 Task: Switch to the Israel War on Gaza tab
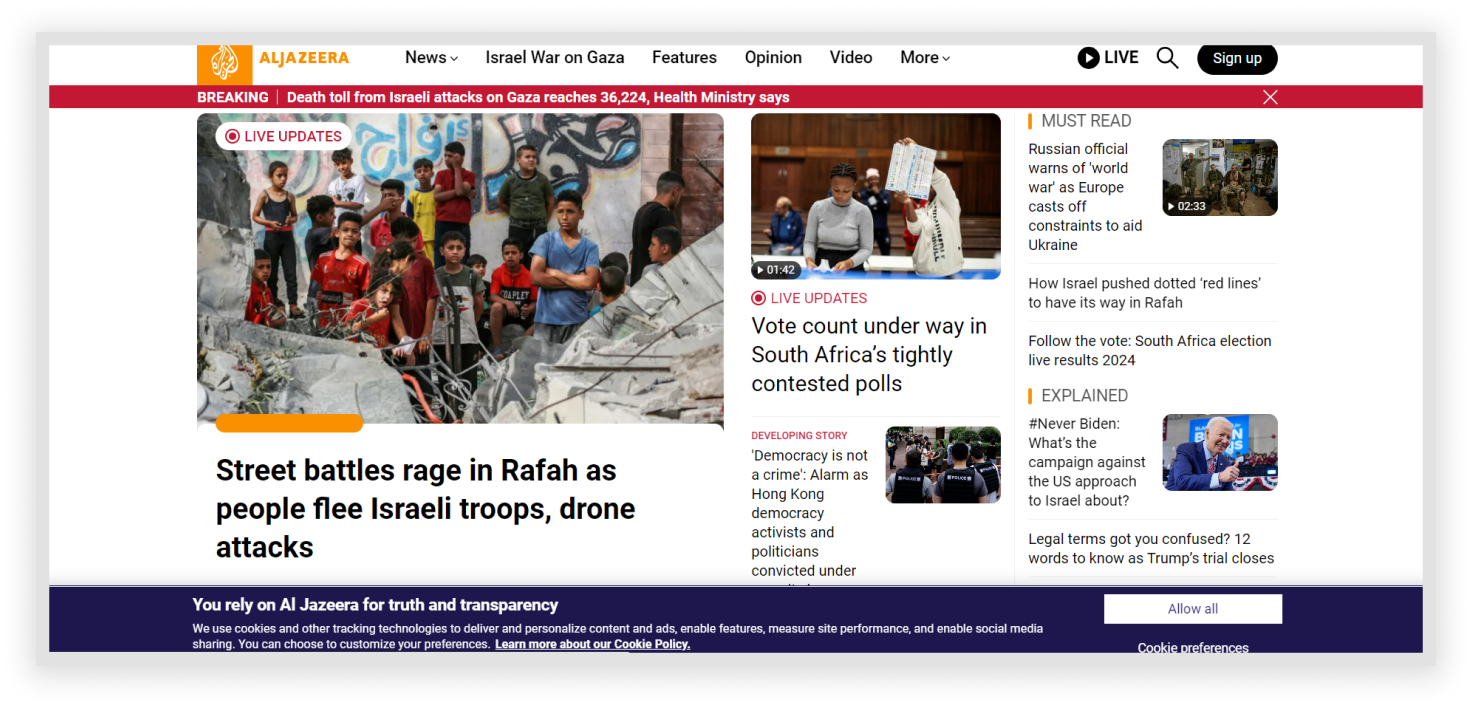[554, 57]
